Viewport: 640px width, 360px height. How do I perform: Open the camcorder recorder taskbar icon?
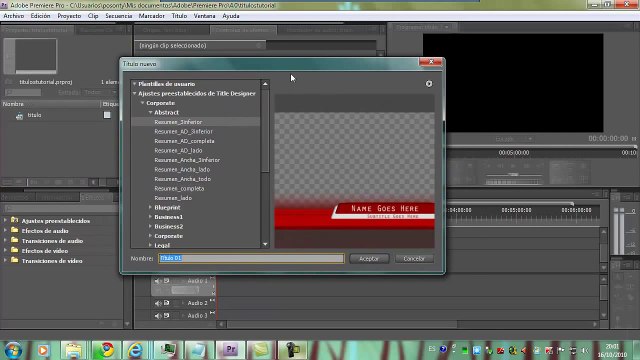click(x=292, y=350)
